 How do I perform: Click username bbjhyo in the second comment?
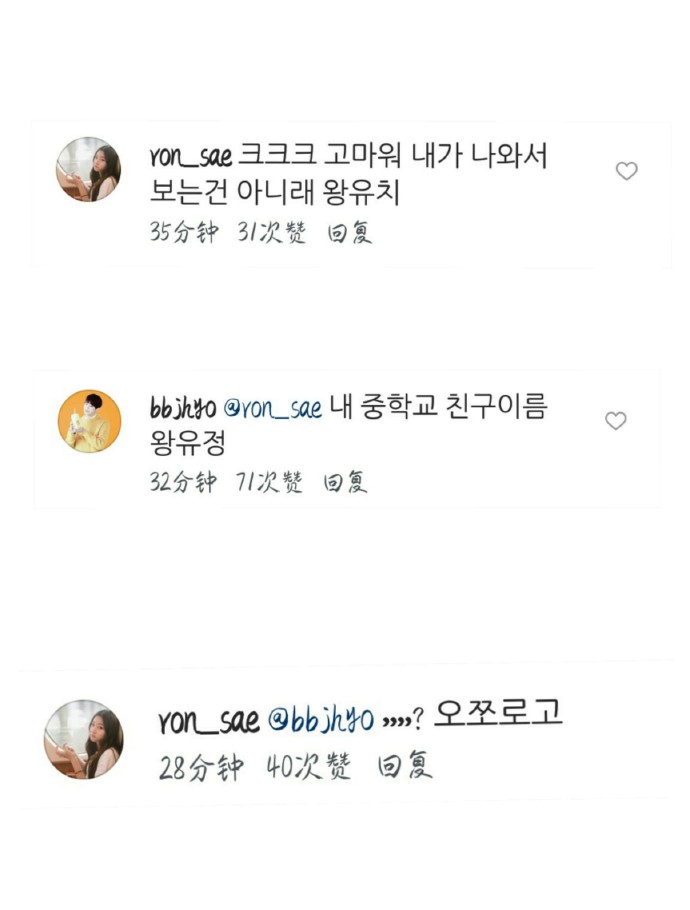183,407
